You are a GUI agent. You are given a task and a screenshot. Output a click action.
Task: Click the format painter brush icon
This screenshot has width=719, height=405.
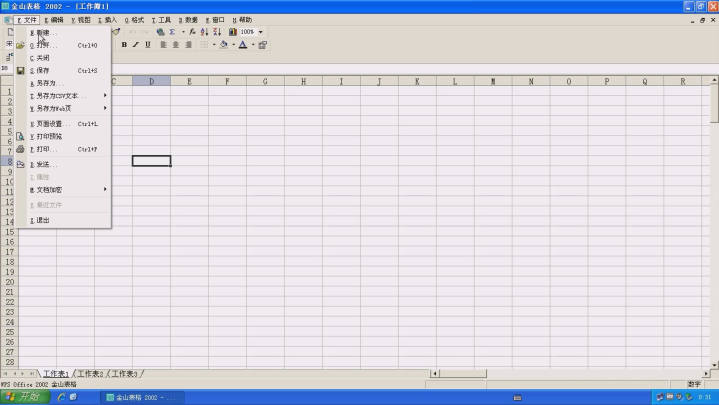point(116,32)
